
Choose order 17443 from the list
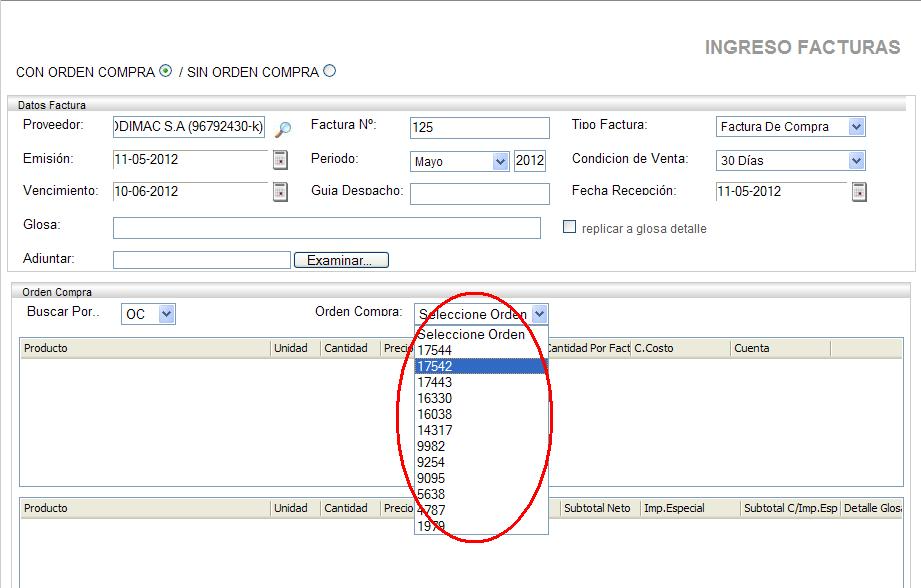pos(481,382)
